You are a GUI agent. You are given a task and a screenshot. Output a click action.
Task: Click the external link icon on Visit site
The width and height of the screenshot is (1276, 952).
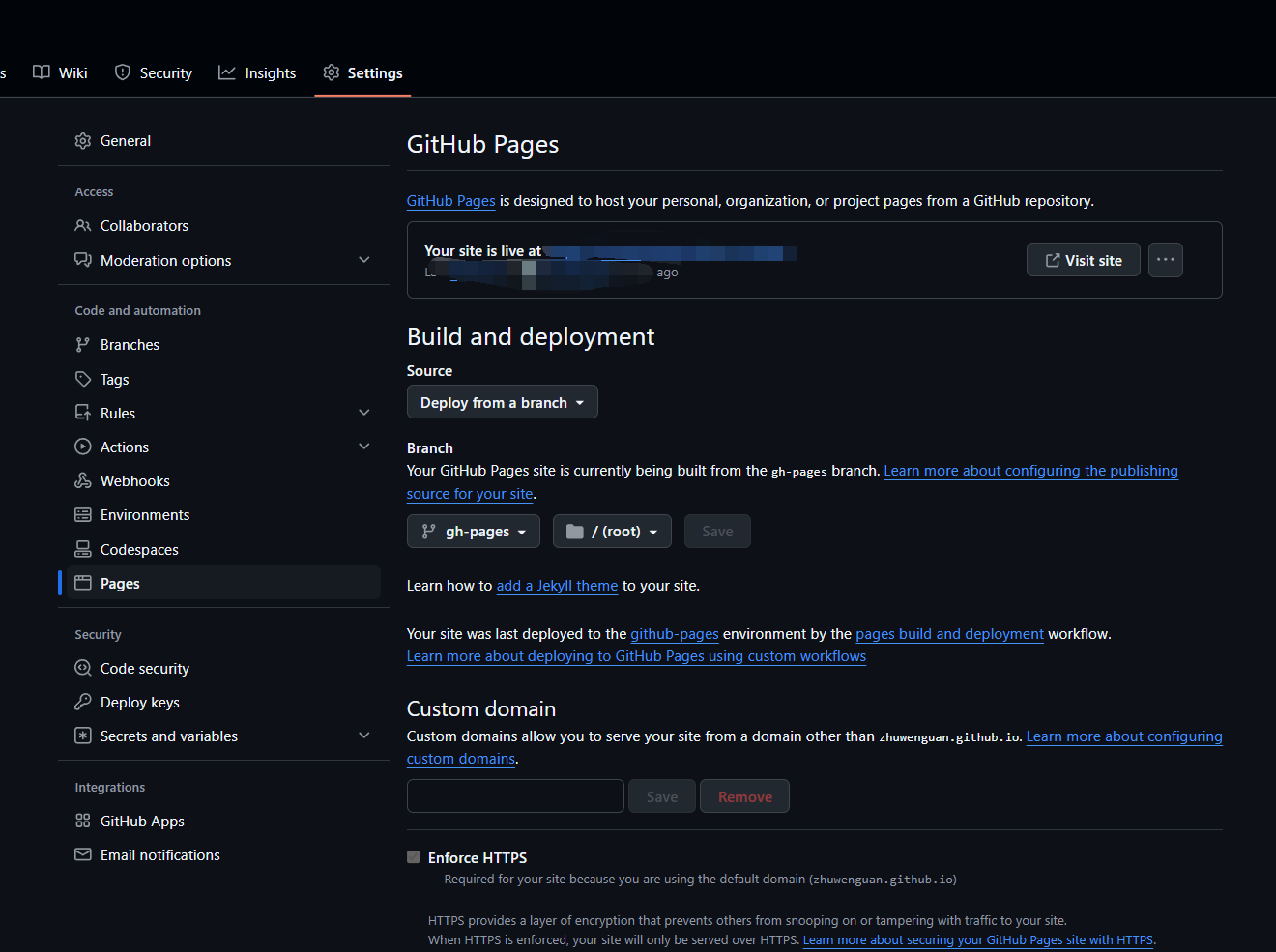1053,260
